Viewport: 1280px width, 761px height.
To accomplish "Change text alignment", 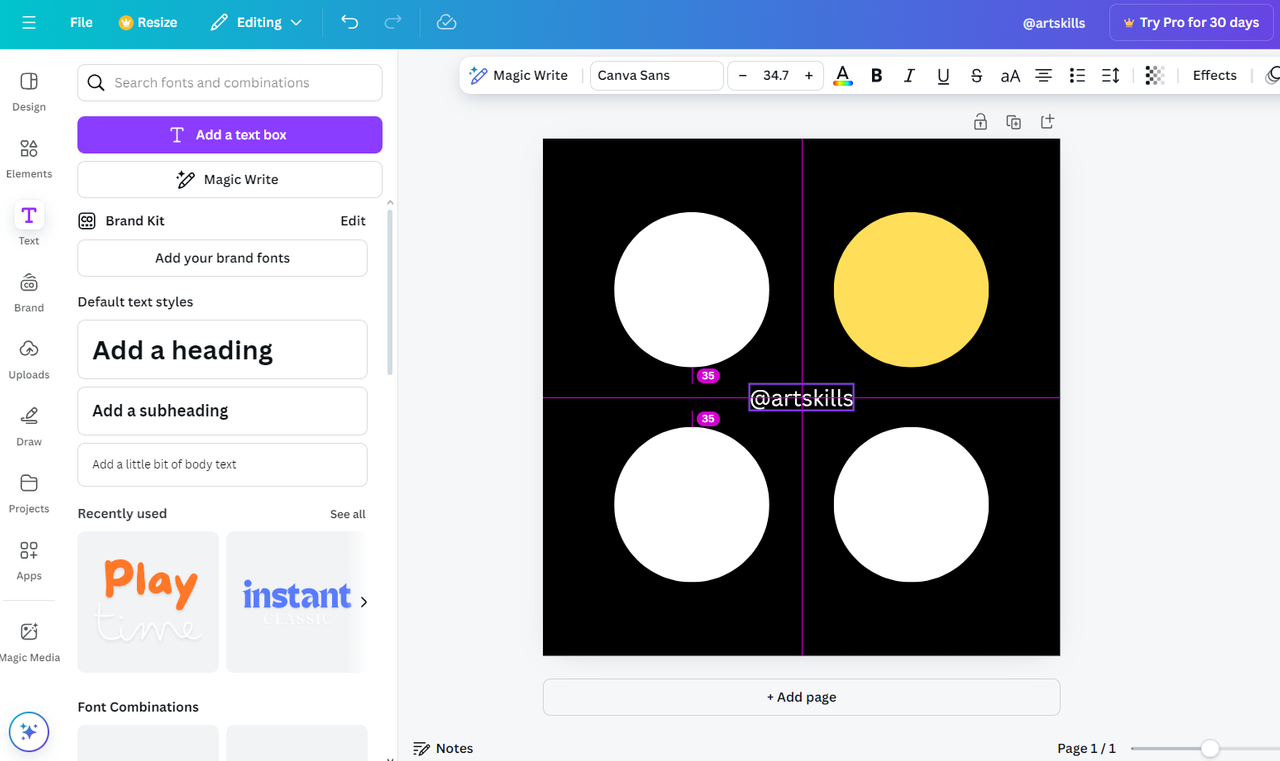I will pyautogui.click(x=1043, y=75).
